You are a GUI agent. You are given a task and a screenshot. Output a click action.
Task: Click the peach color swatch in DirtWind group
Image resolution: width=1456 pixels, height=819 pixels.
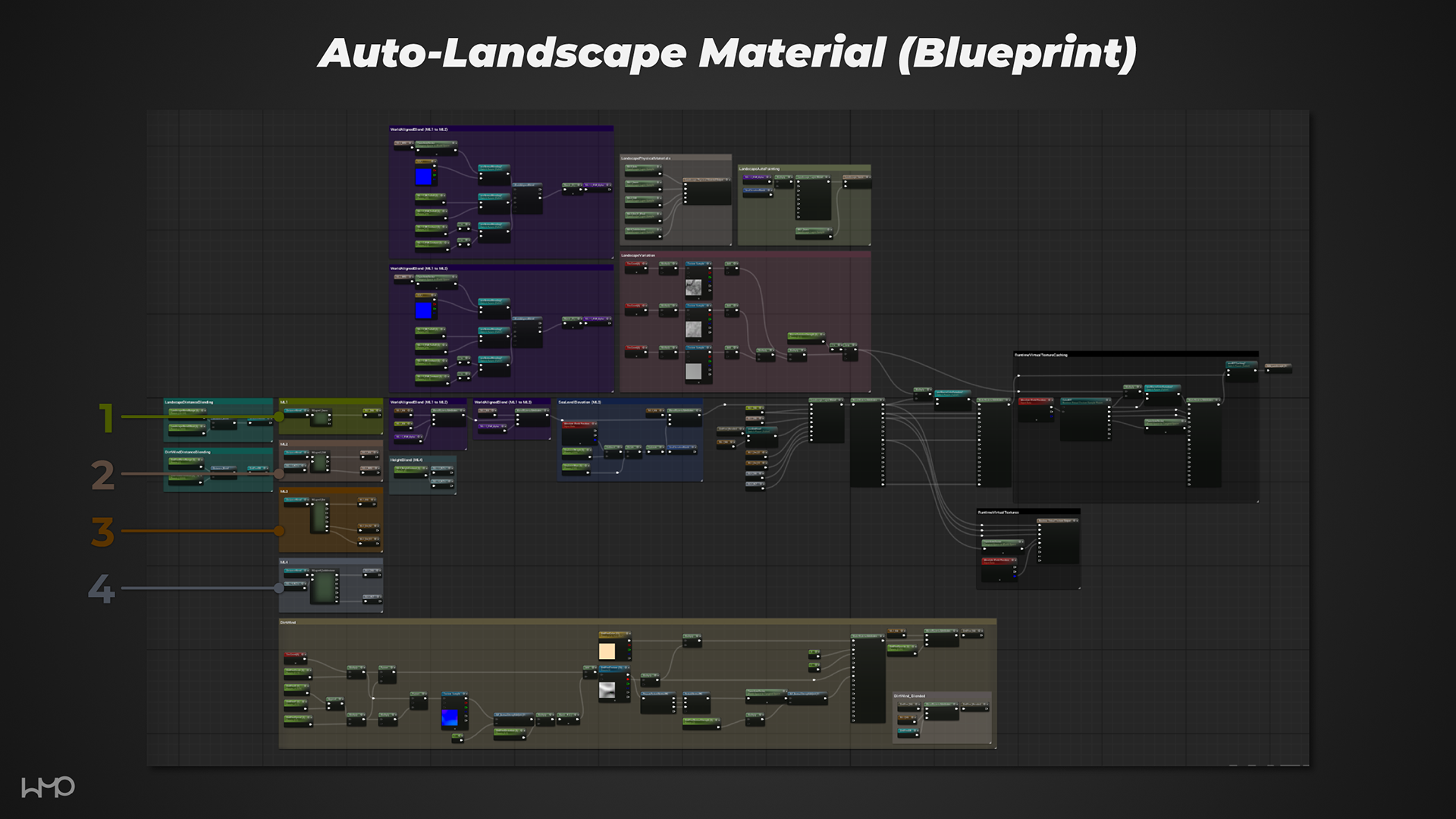coord(607,651)
